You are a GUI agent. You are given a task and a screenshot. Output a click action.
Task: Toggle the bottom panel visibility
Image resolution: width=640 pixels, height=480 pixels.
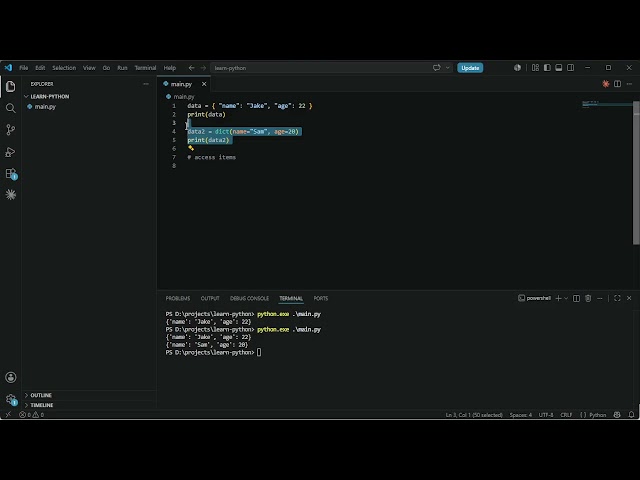(559, 68)
